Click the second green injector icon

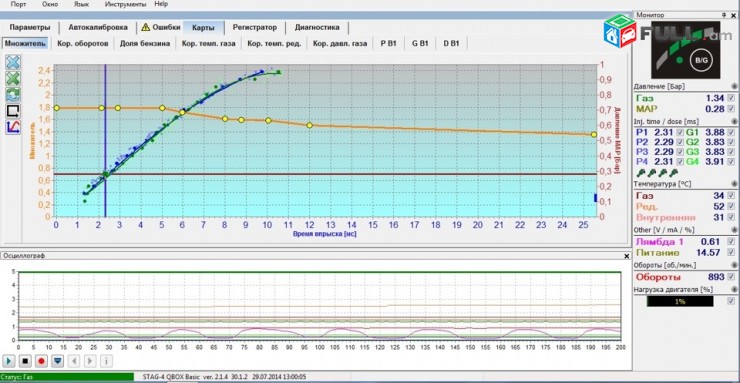(x=652, y=174)
